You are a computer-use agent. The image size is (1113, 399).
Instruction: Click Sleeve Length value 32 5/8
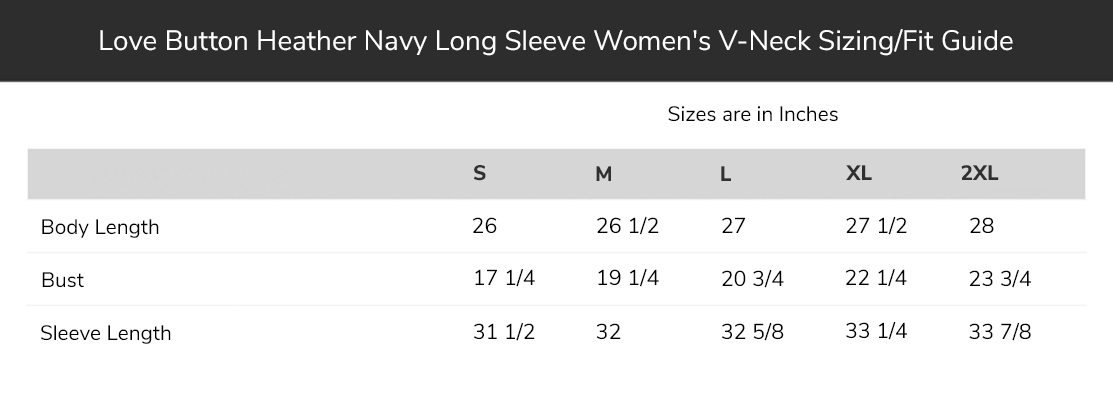click(752, 332)
